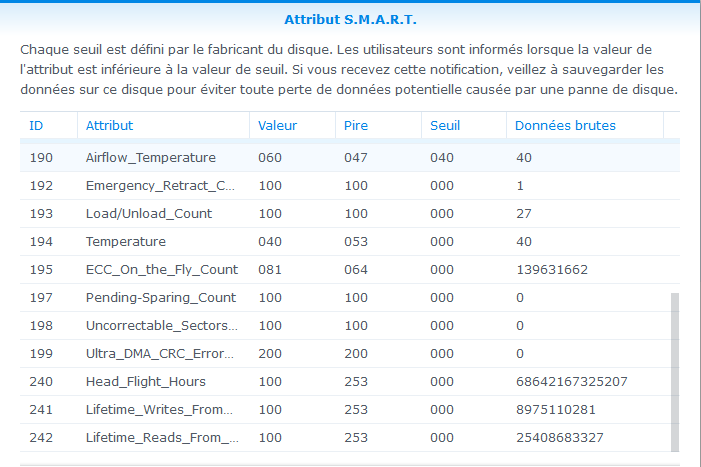
Task: Click ID cell 190
Action: (x=41, y=158)
